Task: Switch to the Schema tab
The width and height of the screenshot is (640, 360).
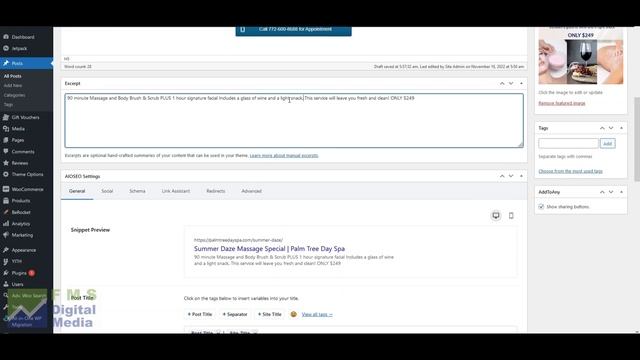Action: click(x=137, y=191)
